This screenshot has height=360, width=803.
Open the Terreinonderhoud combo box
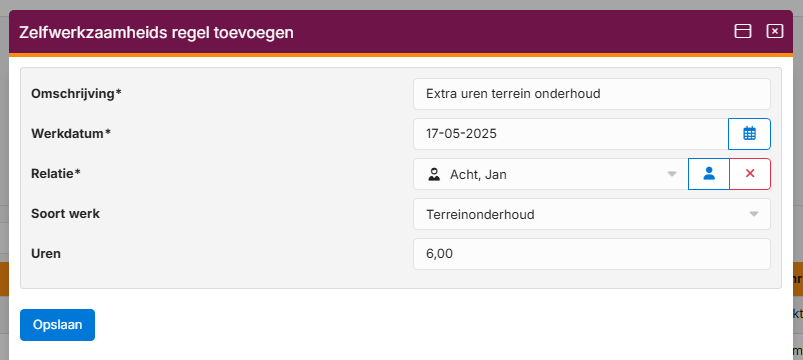(591, 214)
